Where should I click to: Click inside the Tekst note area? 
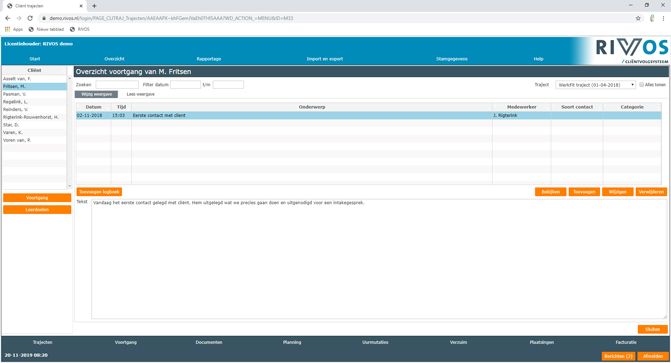click(x=379, y=259)
